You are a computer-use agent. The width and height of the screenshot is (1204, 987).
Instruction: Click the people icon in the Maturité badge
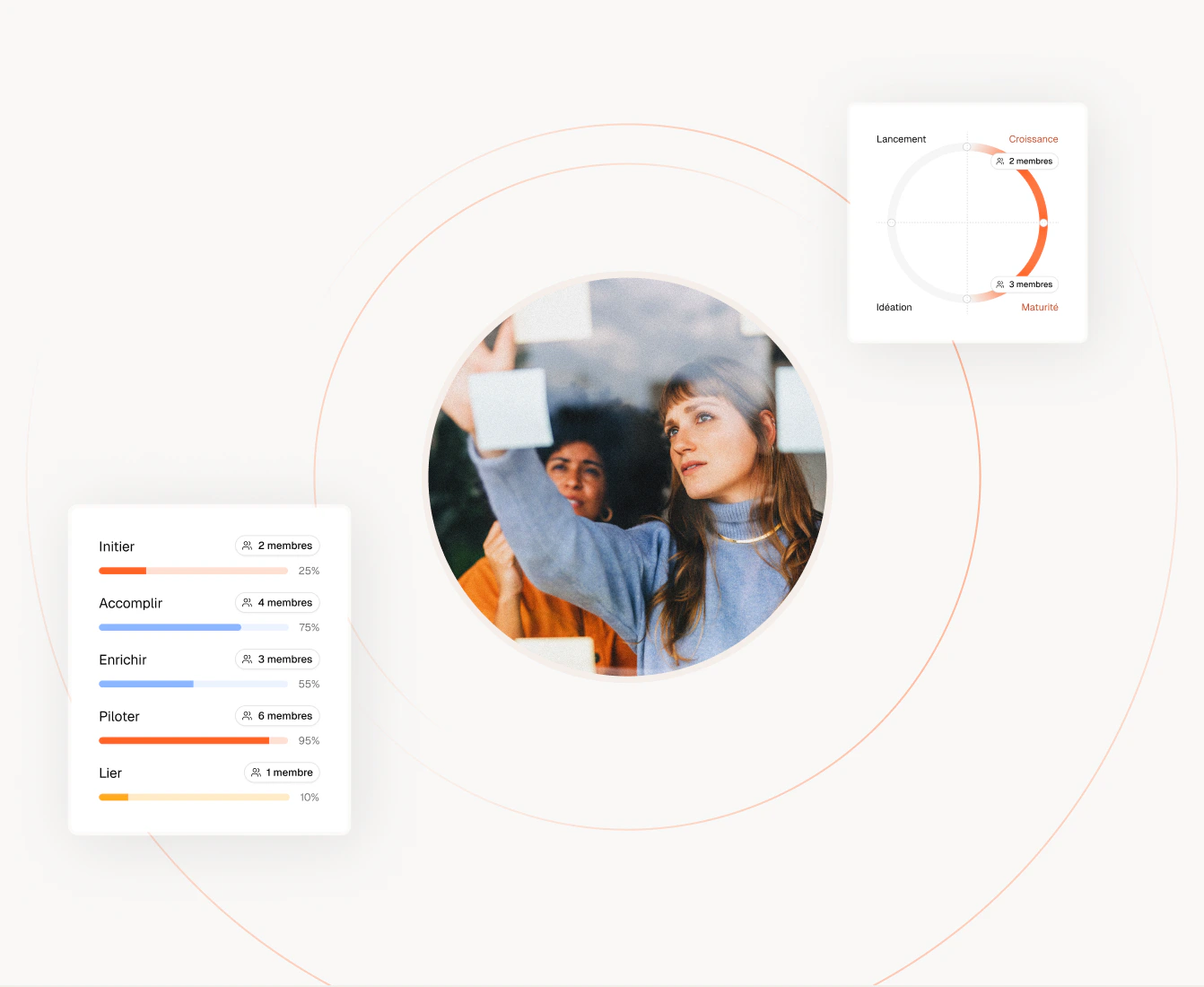click(1000, 284)
